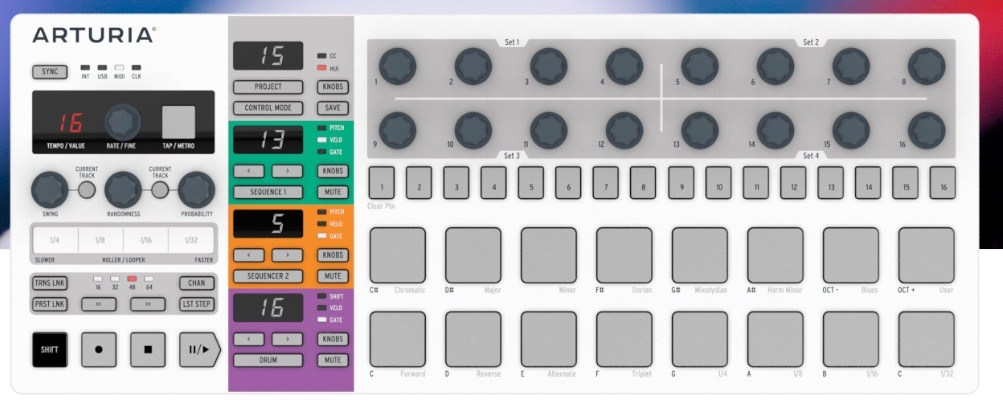Click the LST STEP button

pos(196,304)
